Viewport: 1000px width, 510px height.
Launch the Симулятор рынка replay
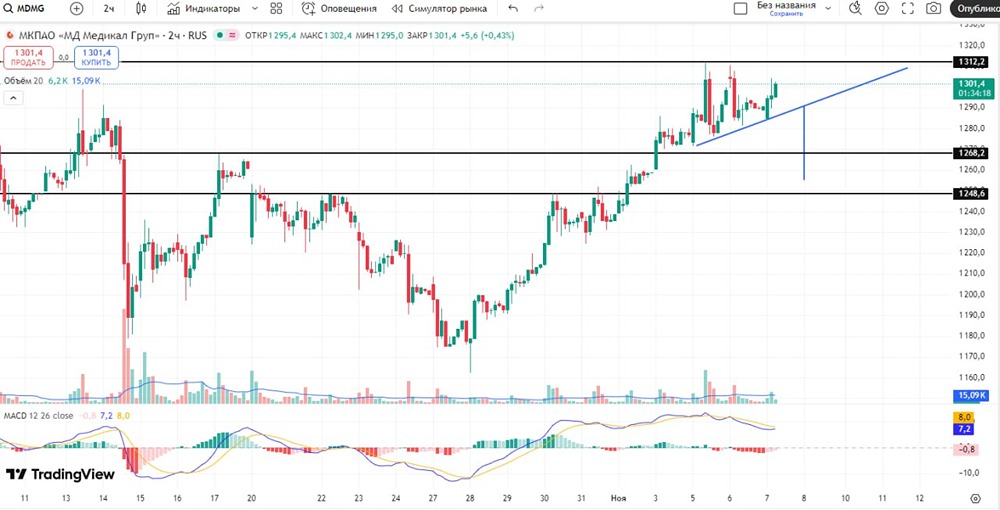[439, 8]
